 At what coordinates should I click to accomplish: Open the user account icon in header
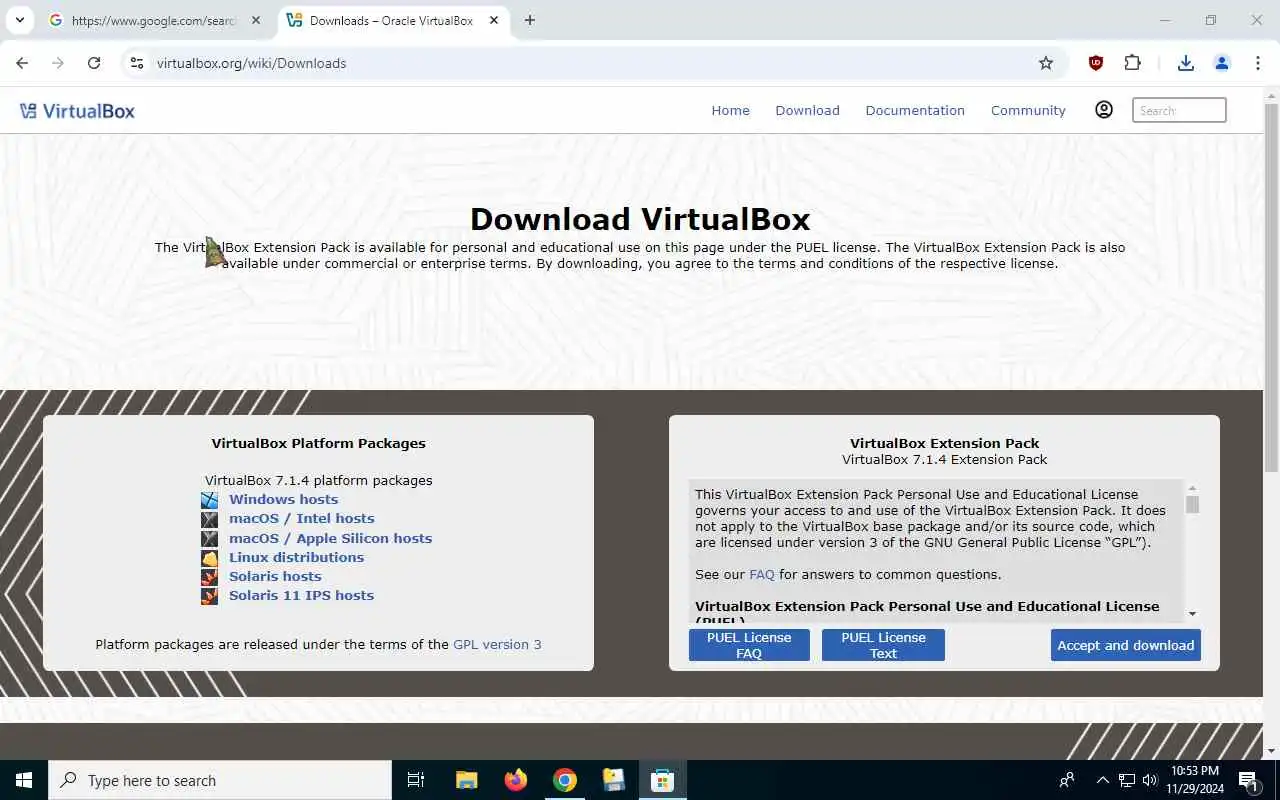[x=1104, y=110]
